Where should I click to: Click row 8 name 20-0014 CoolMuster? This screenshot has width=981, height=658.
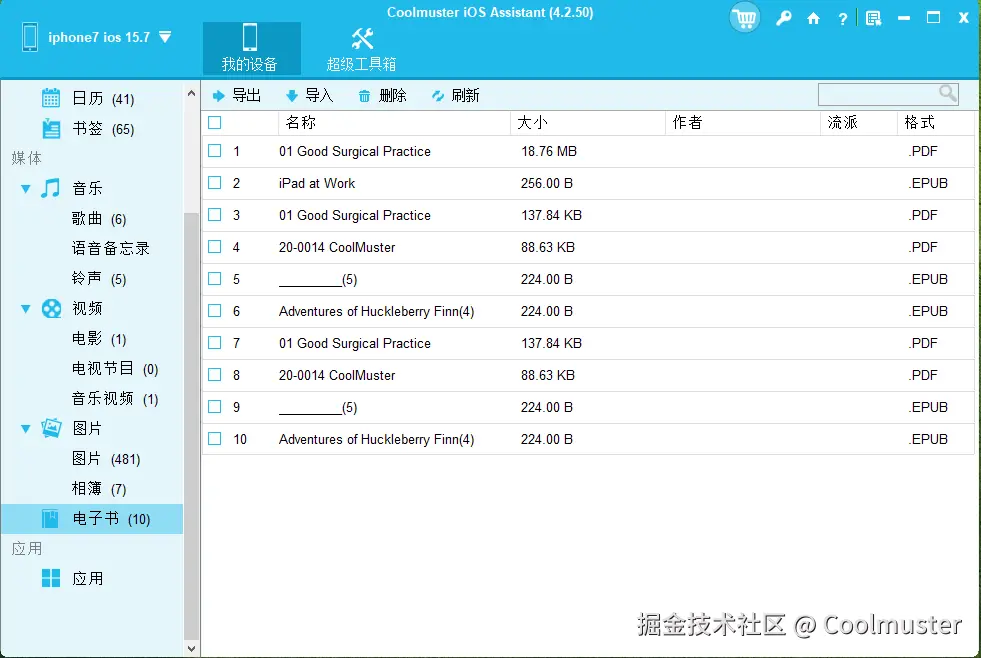coord(337,375)
